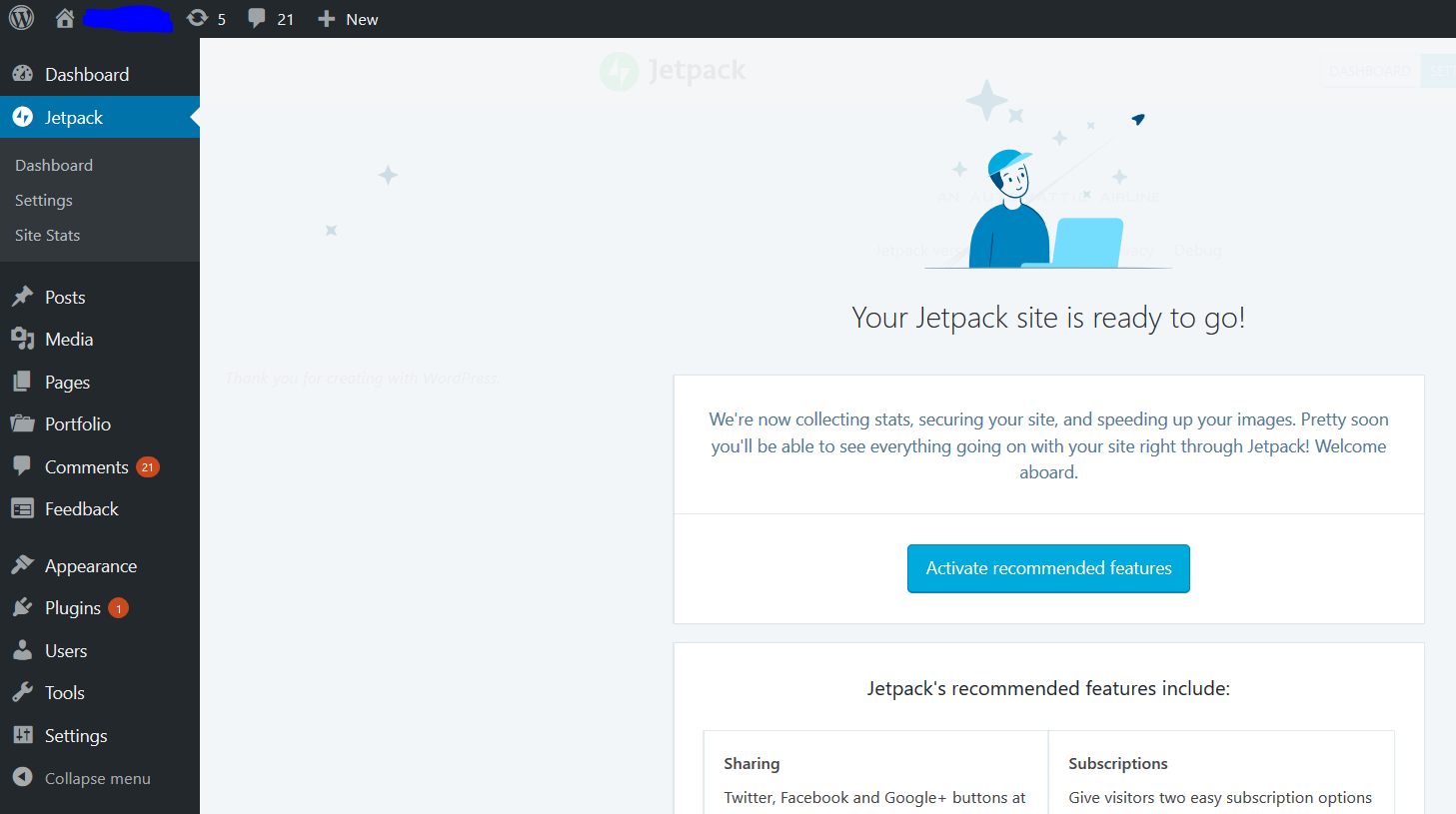Screen dimensions: 1456x814
Task: Click Activate recommended features button
Action: point(1048,568)
